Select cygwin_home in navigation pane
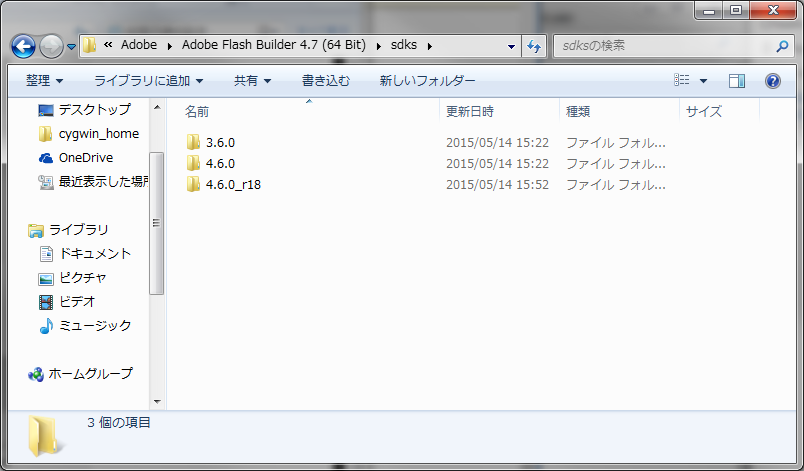This screenshot has width=804, height=471. [99, 133]
